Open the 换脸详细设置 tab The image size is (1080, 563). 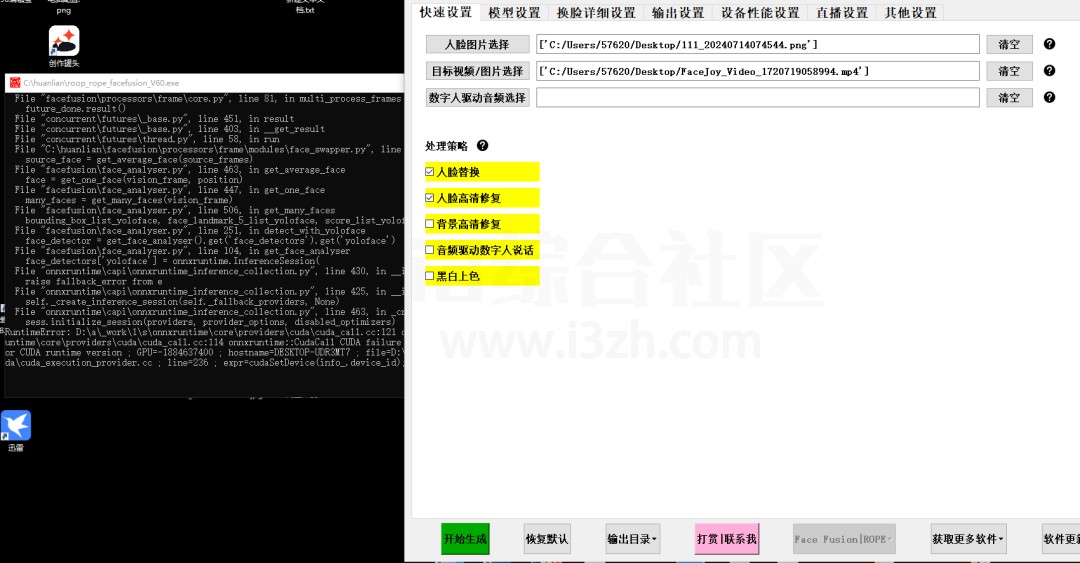point(596,12)
